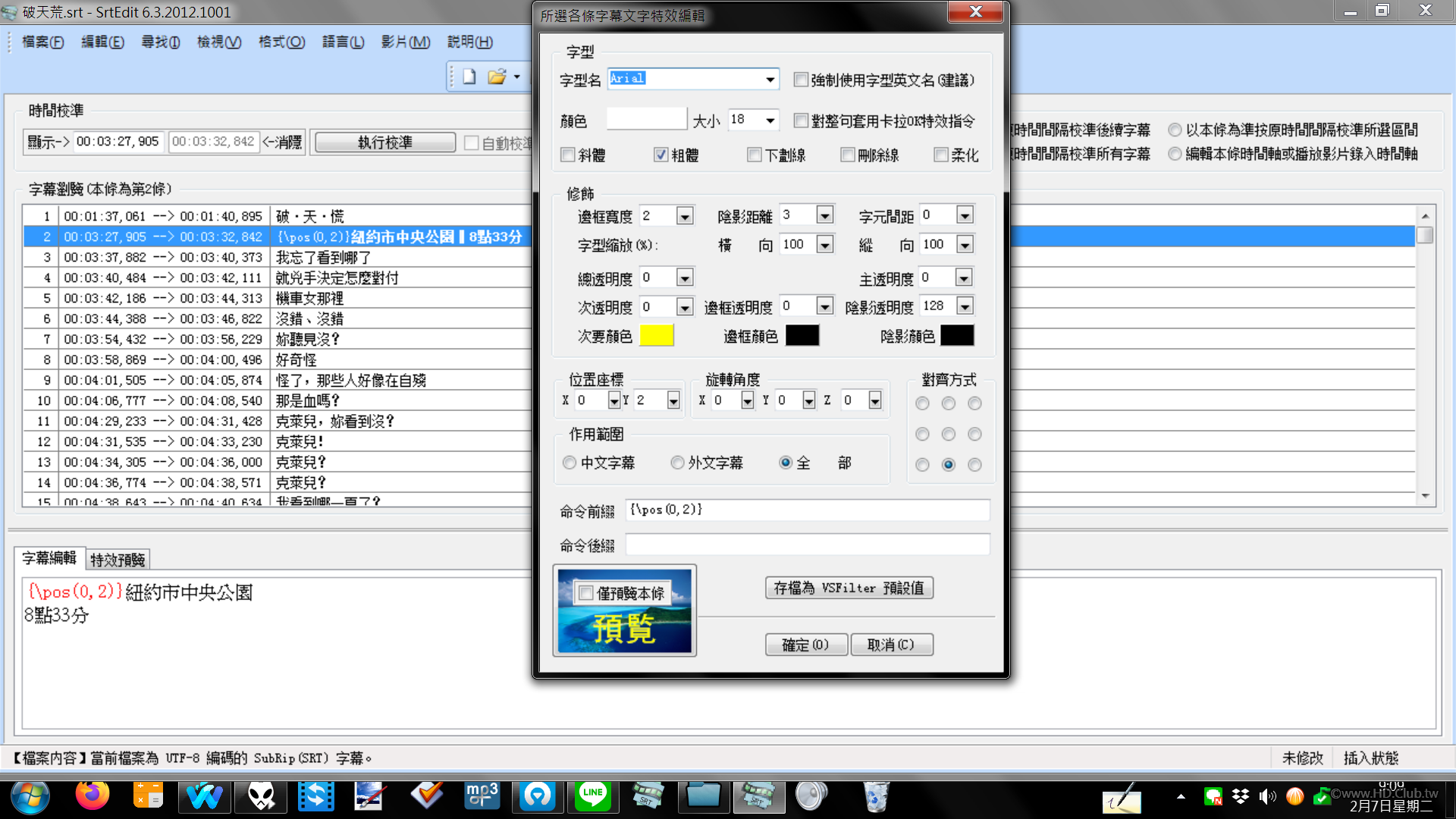This screenshot has height=819, width=1456.
Task: Select the 中文字幕 radio option
Action: [x=569, y=463]
